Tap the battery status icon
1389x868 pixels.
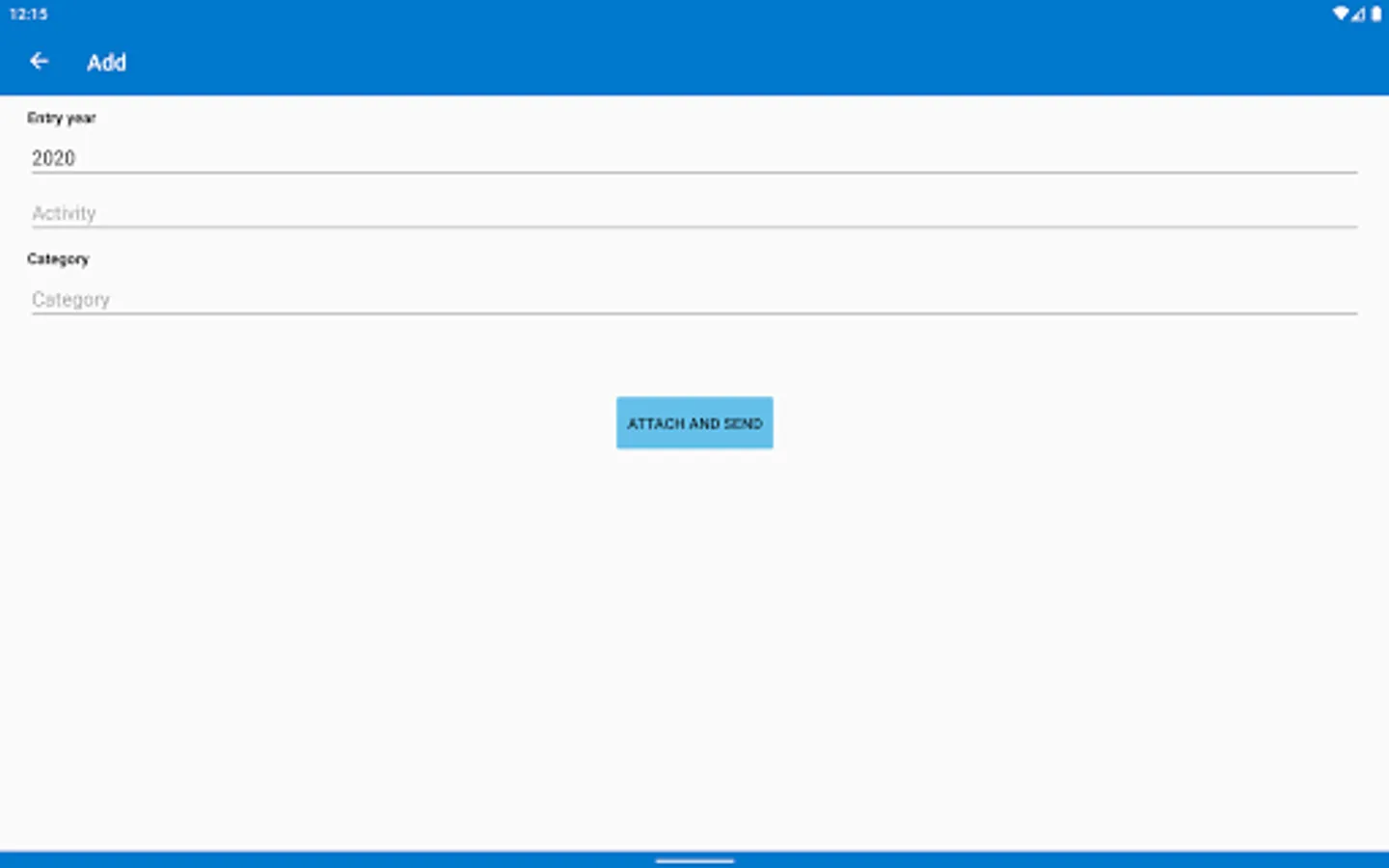[x=1376, y=14]
